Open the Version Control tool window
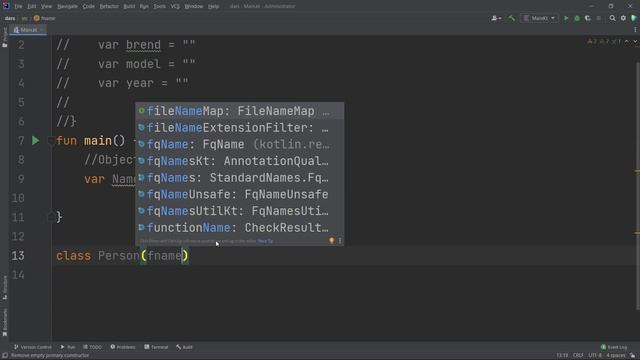This screenshot has width=640, height=360. (x=33, y=347)
